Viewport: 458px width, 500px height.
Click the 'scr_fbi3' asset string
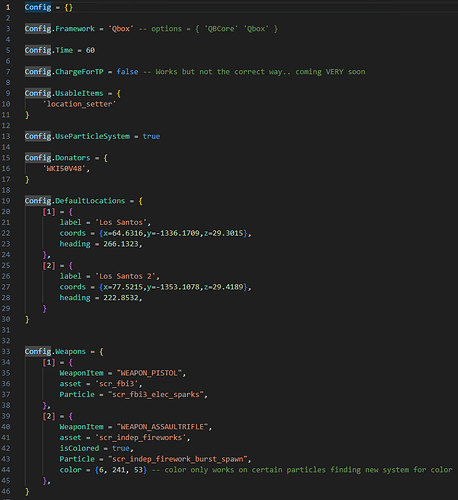click(117, 384)
